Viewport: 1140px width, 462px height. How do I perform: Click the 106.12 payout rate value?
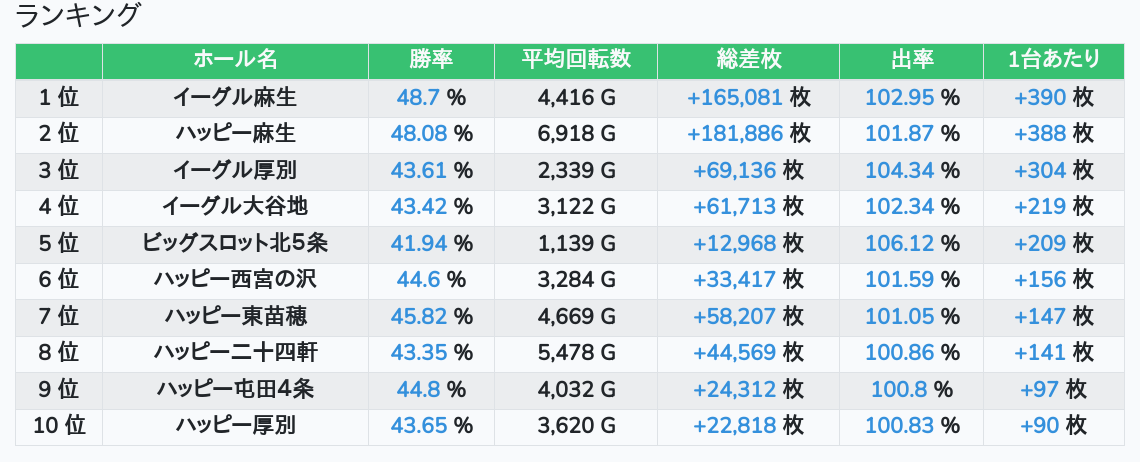[x=899, y=243]
